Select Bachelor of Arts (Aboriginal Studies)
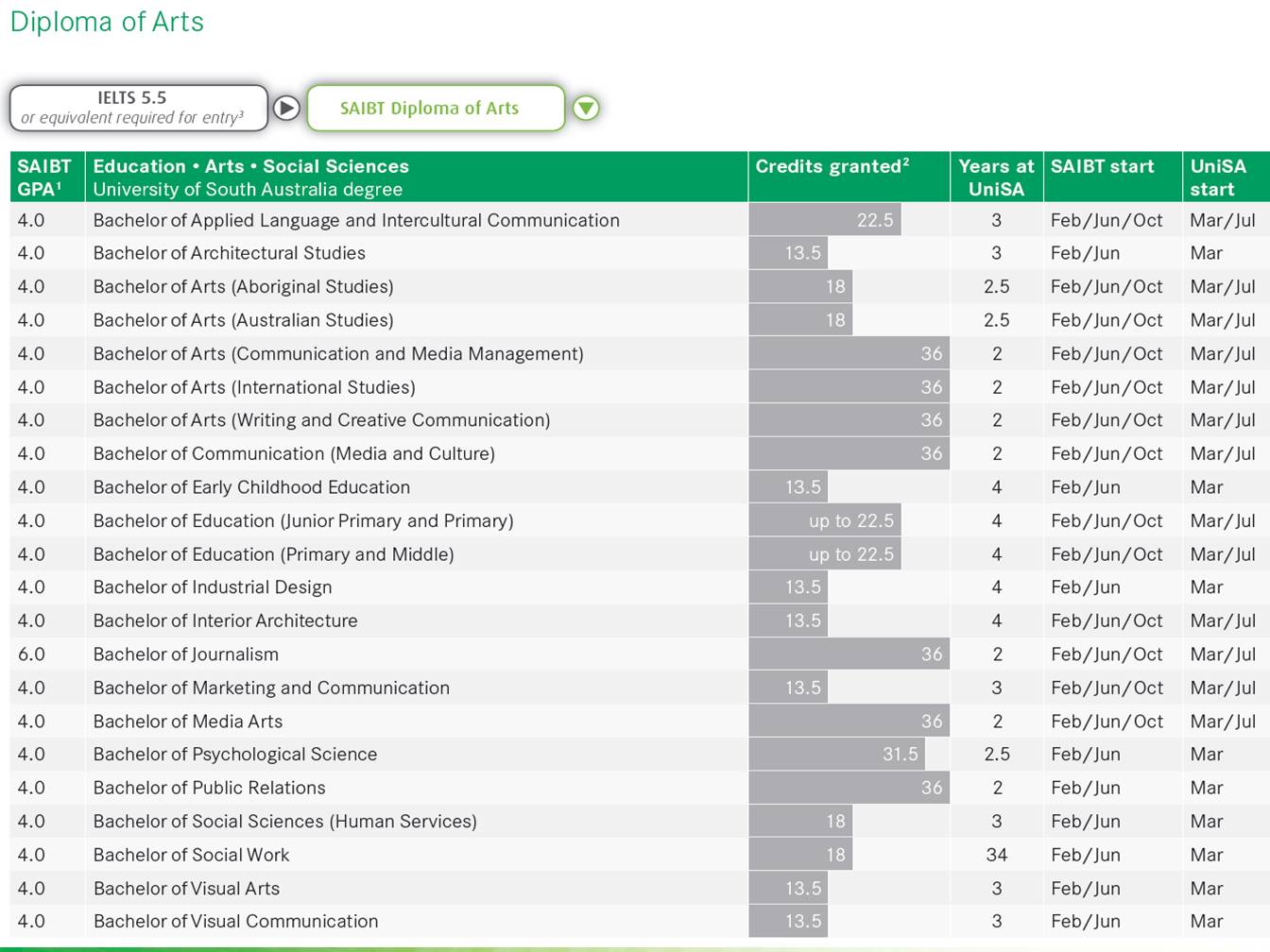 (x=243, y=286)
